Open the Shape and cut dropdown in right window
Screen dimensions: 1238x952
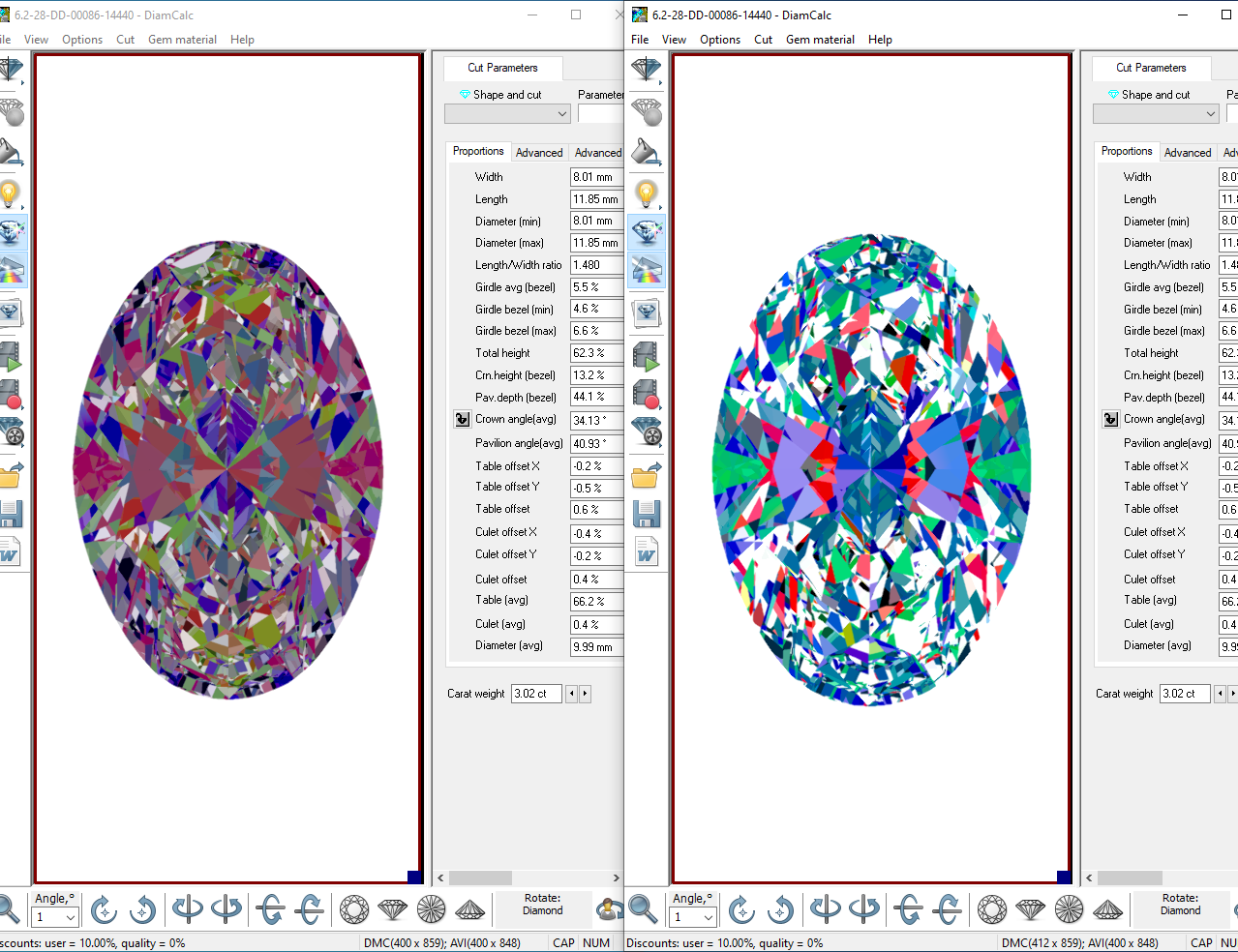(x=1156, y=114)
